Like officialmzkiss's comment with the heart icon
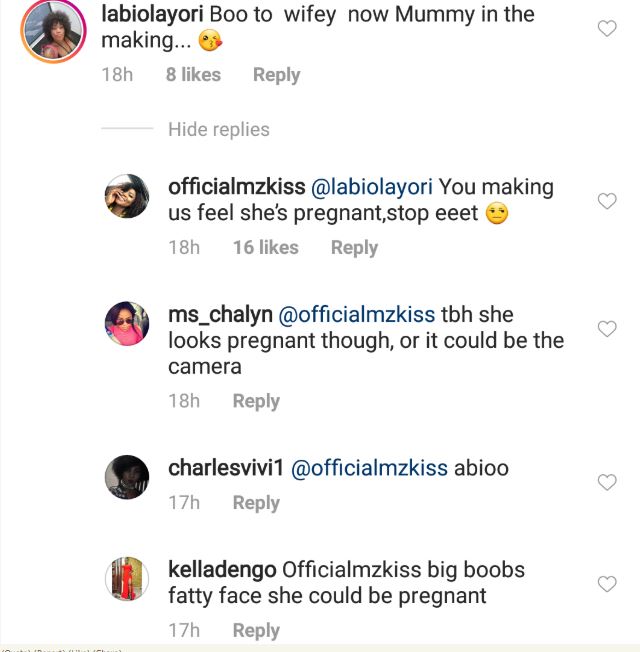Screen dimensions: 640x652 point(606,201)
